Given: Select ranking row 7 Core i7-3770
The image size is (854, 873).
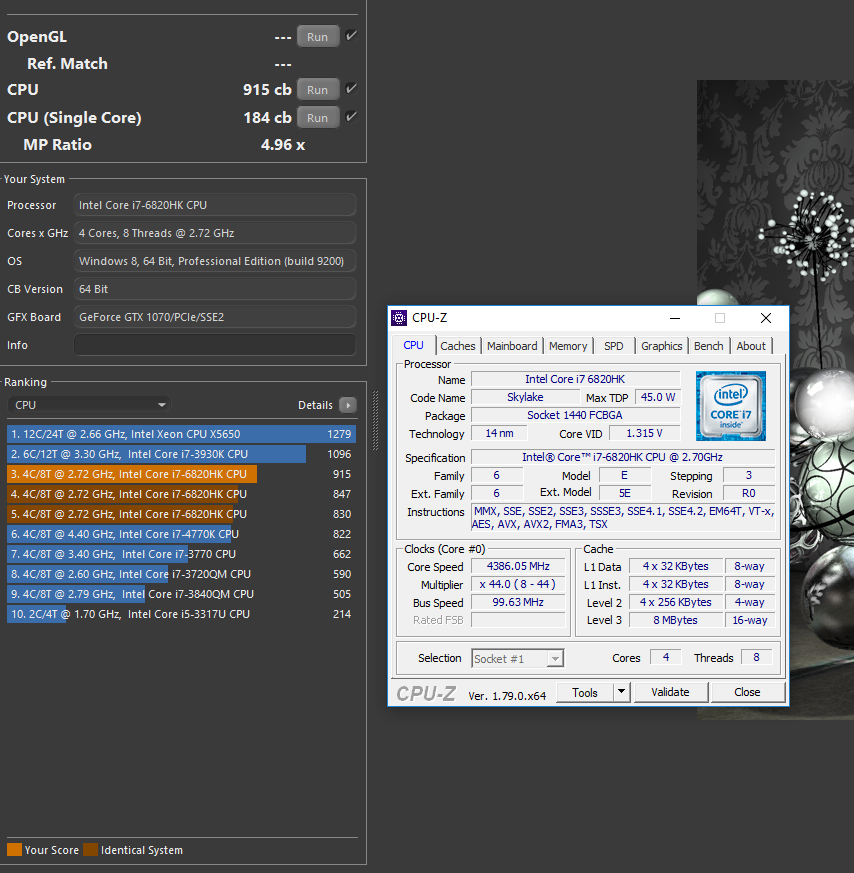Looking at the screenshot, I should tap(181, 554).
